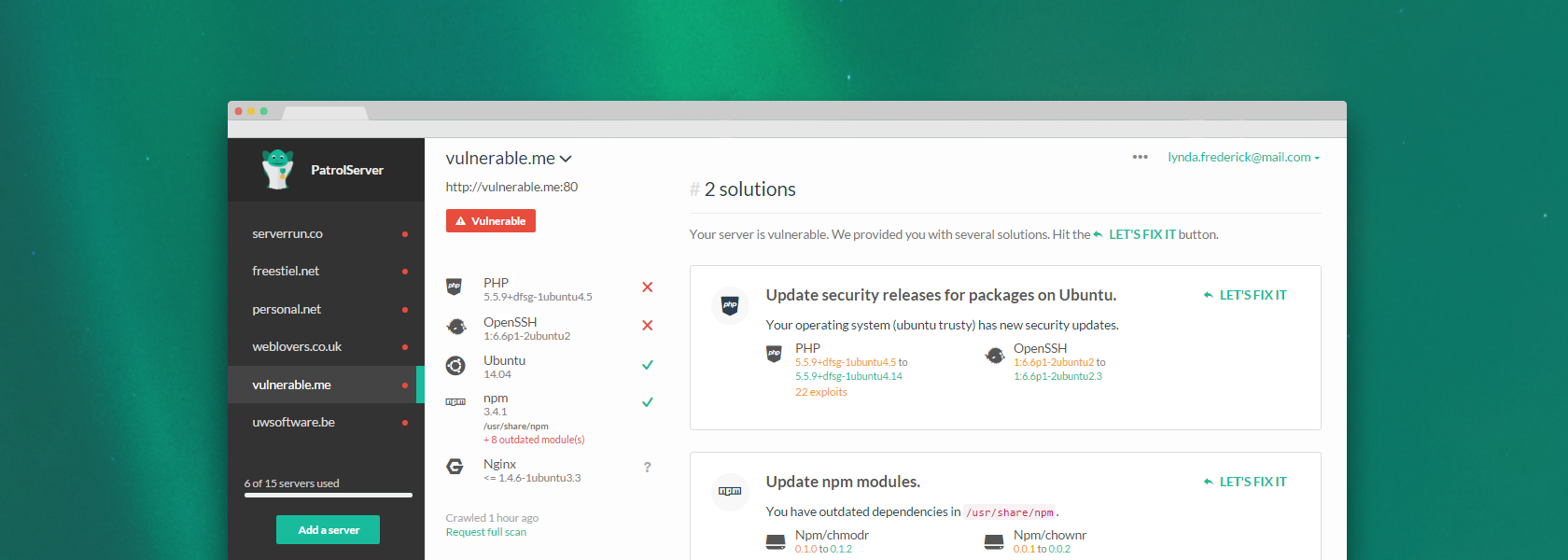Click the Npm/chmodr module icon
The width and height of the screenshot is (1568, 560).
pyautogui.click(x=776, y=541)
